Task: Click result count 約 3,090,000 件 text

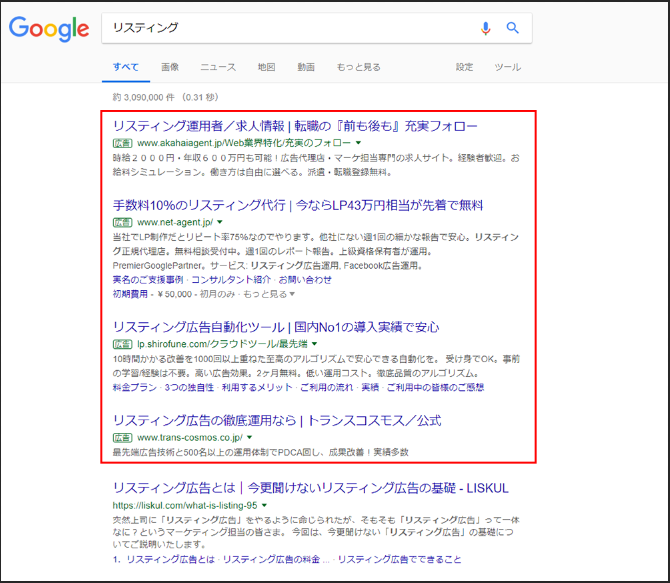Action: [x=144, y=97]
